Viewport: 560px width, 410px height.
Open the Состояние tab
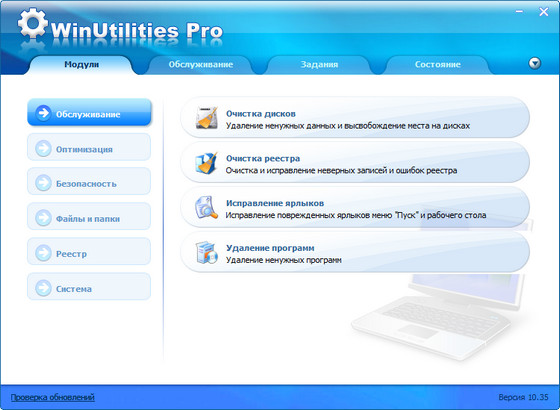(x=438, y=65)
